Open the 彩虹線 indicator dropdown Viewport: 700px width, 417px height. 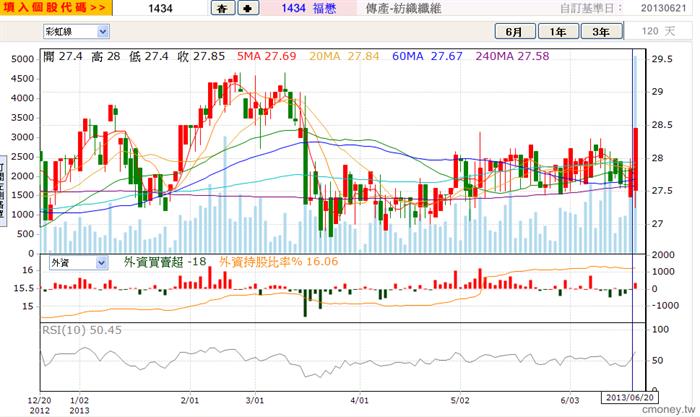[x=76, y=31]
